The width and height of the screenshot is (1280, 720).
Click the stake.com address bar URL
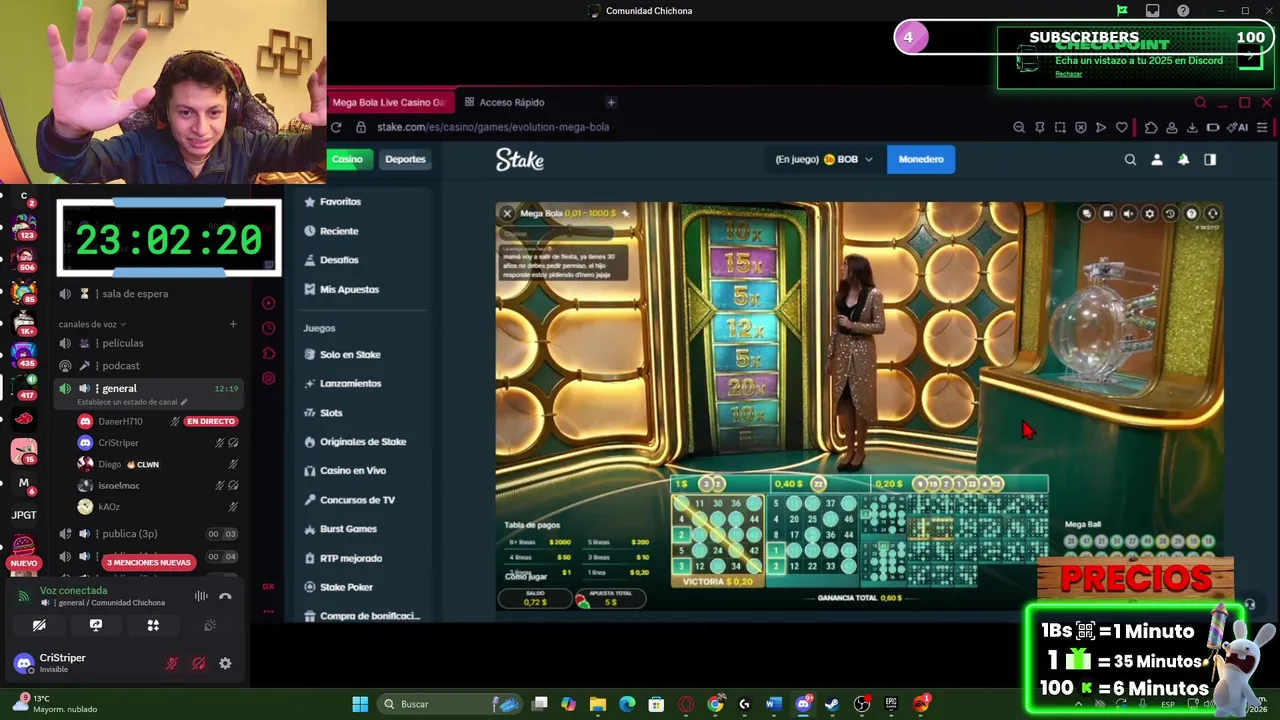[x=493, y=127]
